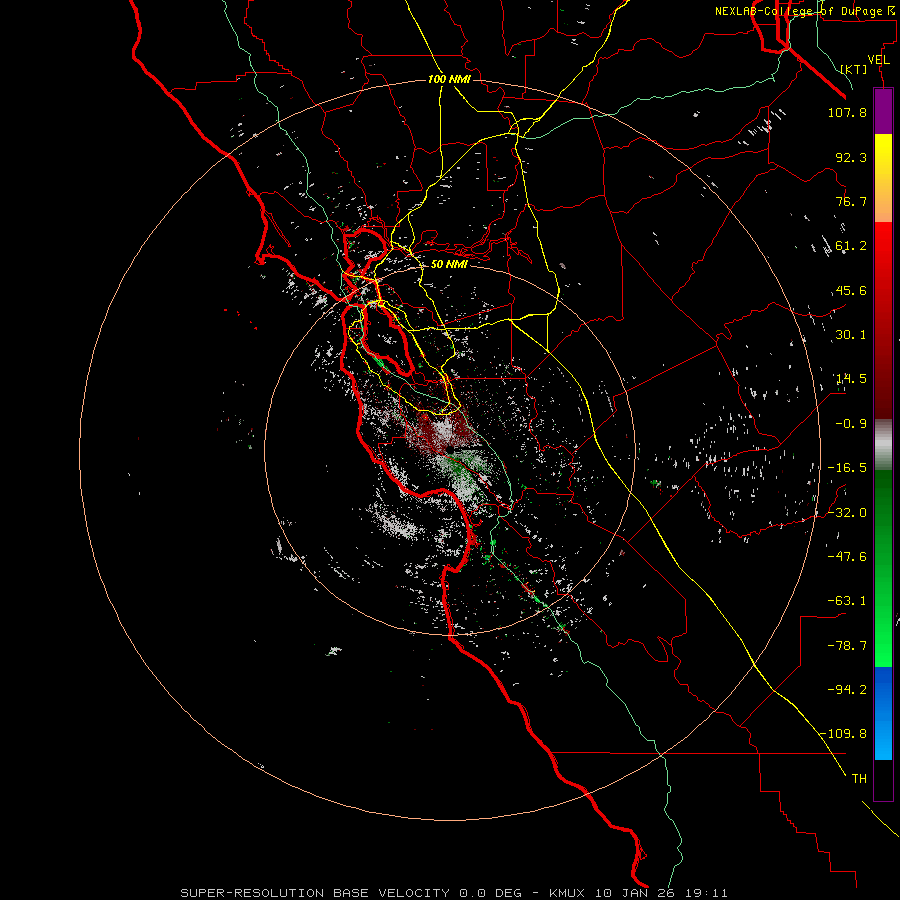This screenshot has height=900, width=900.
Task: Select the -78.7 velocity scale value
Action: (847, 646)
